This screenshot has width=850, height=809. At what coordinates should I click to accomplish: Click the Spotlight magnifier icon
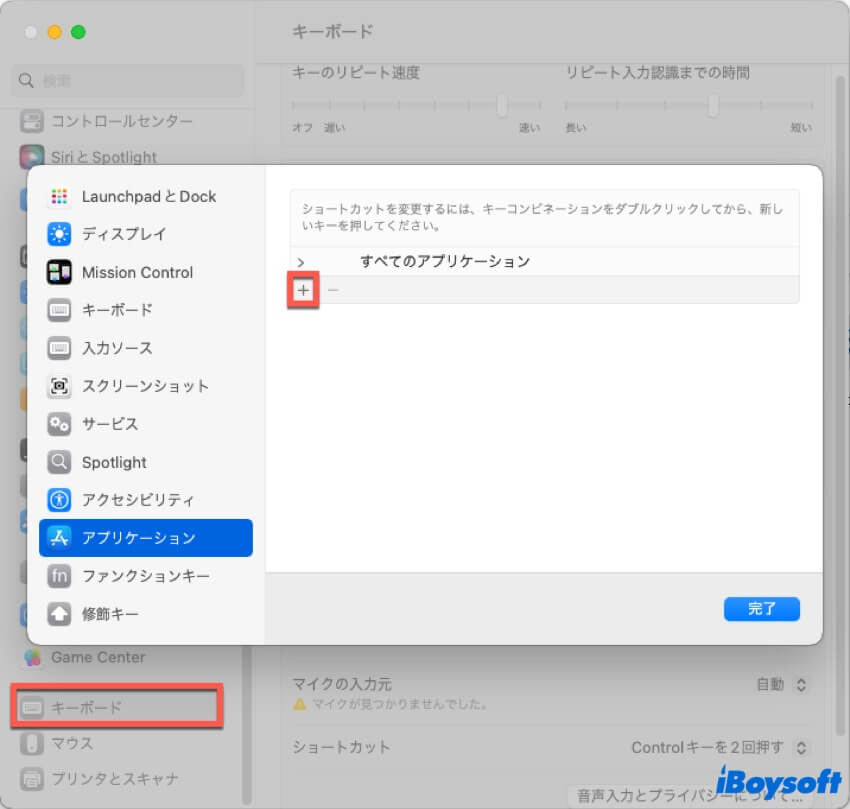point(59,462)
